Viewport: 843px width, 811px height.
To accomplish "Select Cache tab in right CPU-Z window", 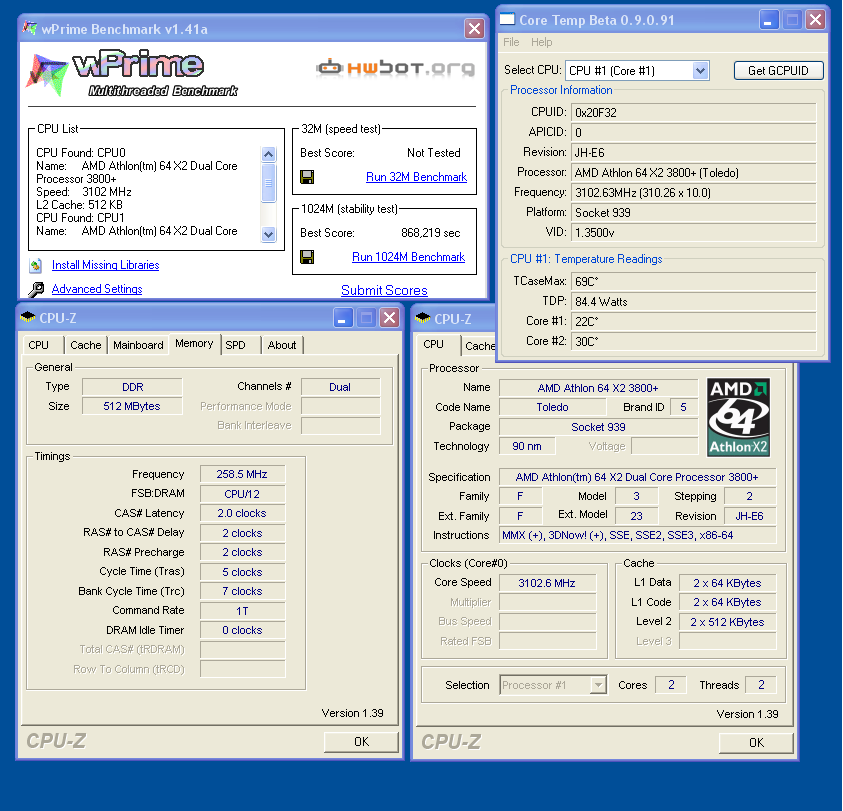I will [x=480, y=346].
